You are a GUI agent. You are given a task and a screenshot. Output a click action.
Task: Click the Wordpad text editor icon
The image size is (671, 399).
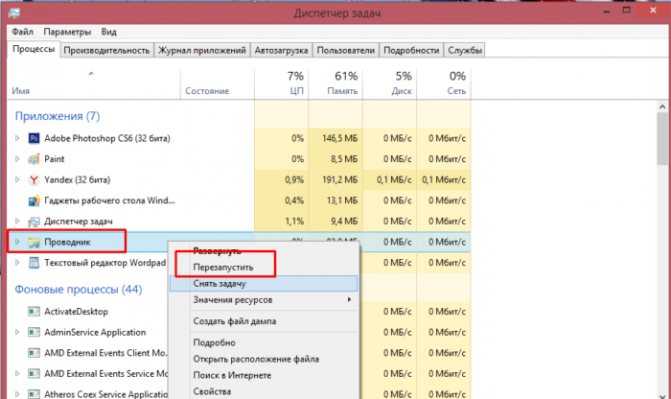tap(34, 263)
